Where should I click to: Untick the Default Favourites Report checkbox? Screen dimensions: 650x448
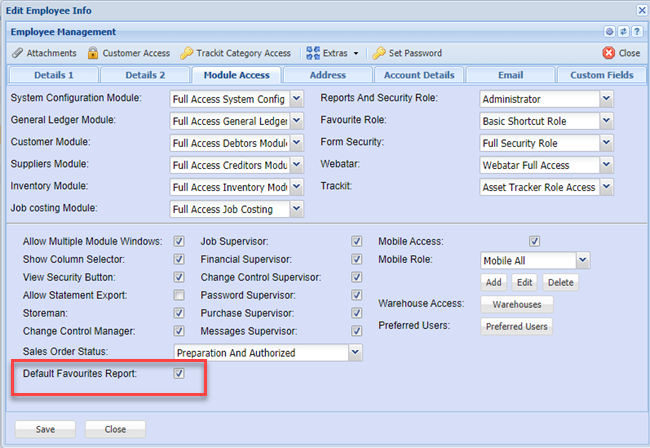pos(179,374)
